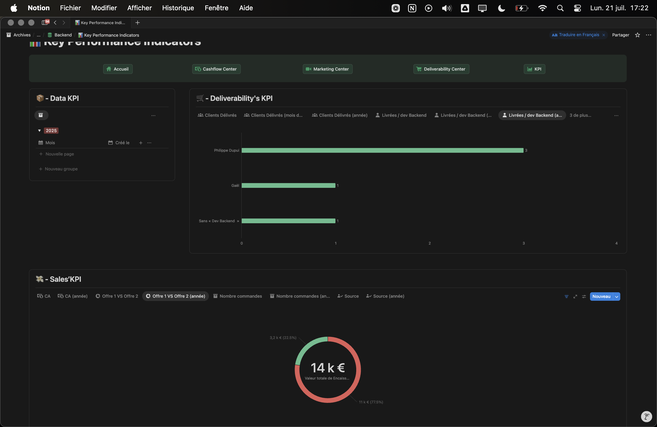Open a new tab with the plus icon
The width and height of the screenshot is (657, 427).
(137, 22)
